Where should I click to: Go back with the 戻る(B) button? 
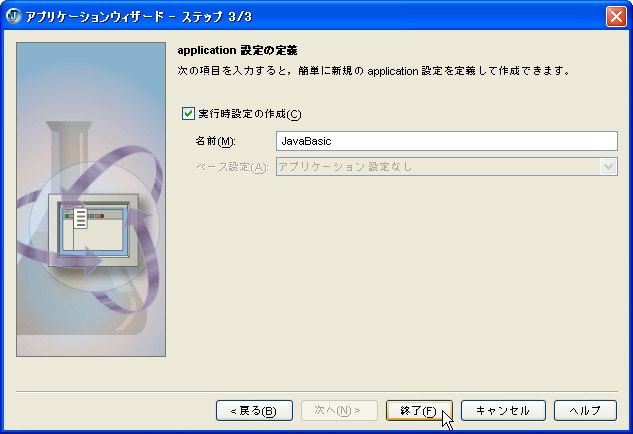[254, 410]
